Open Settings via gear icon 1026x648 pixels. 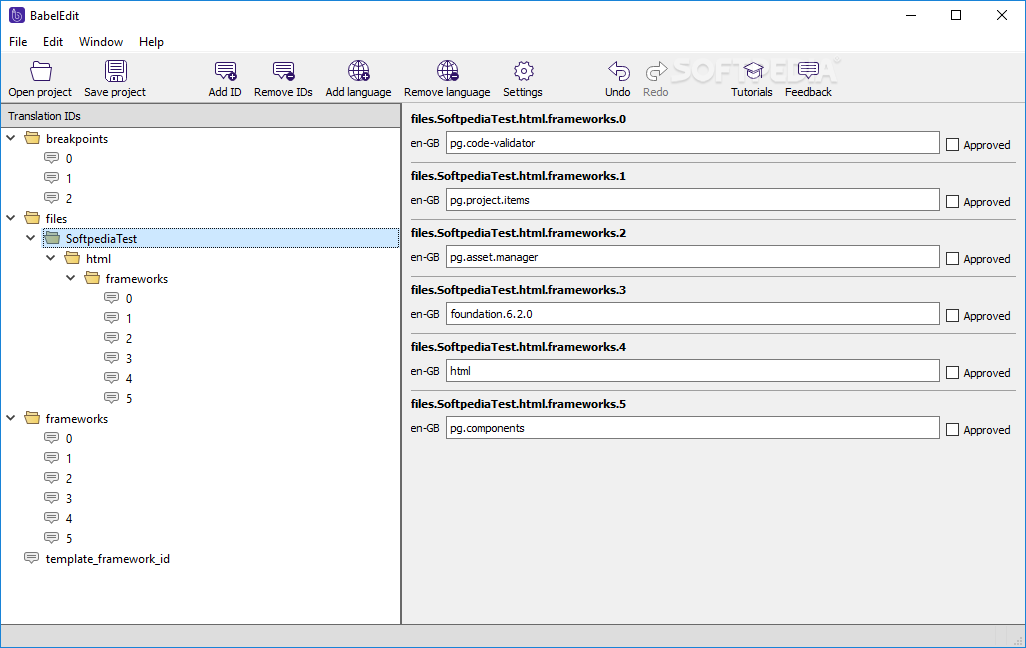pos(523,71)
